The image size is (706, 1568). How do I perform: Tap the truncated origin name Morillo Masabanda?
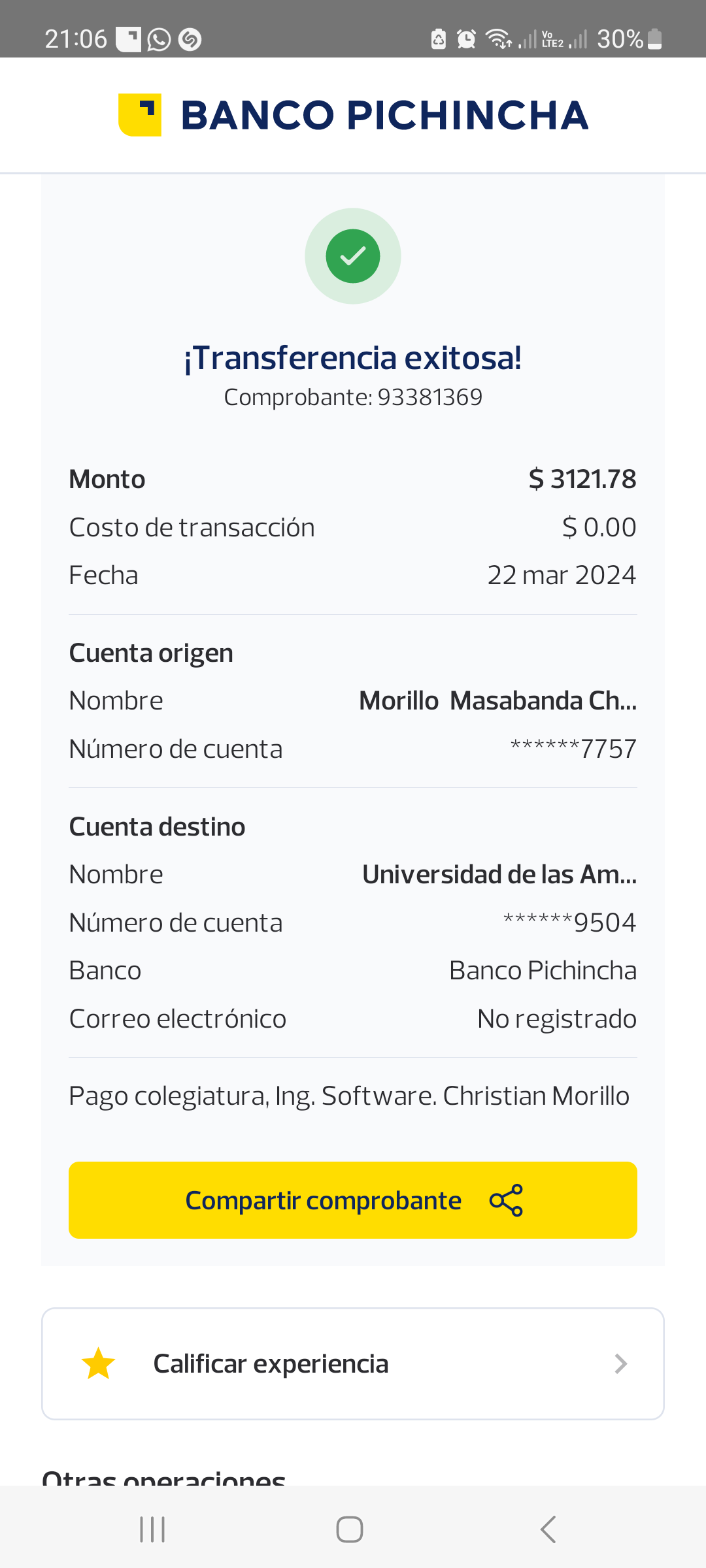coord(497,701)
